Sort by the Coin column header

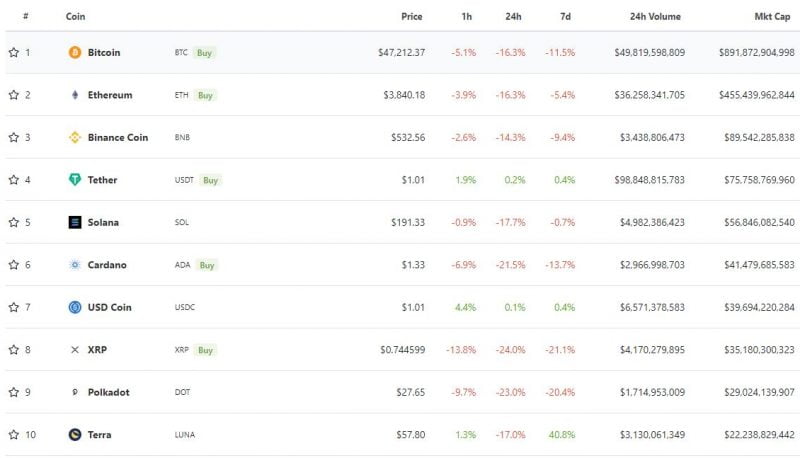coord(75,17)
